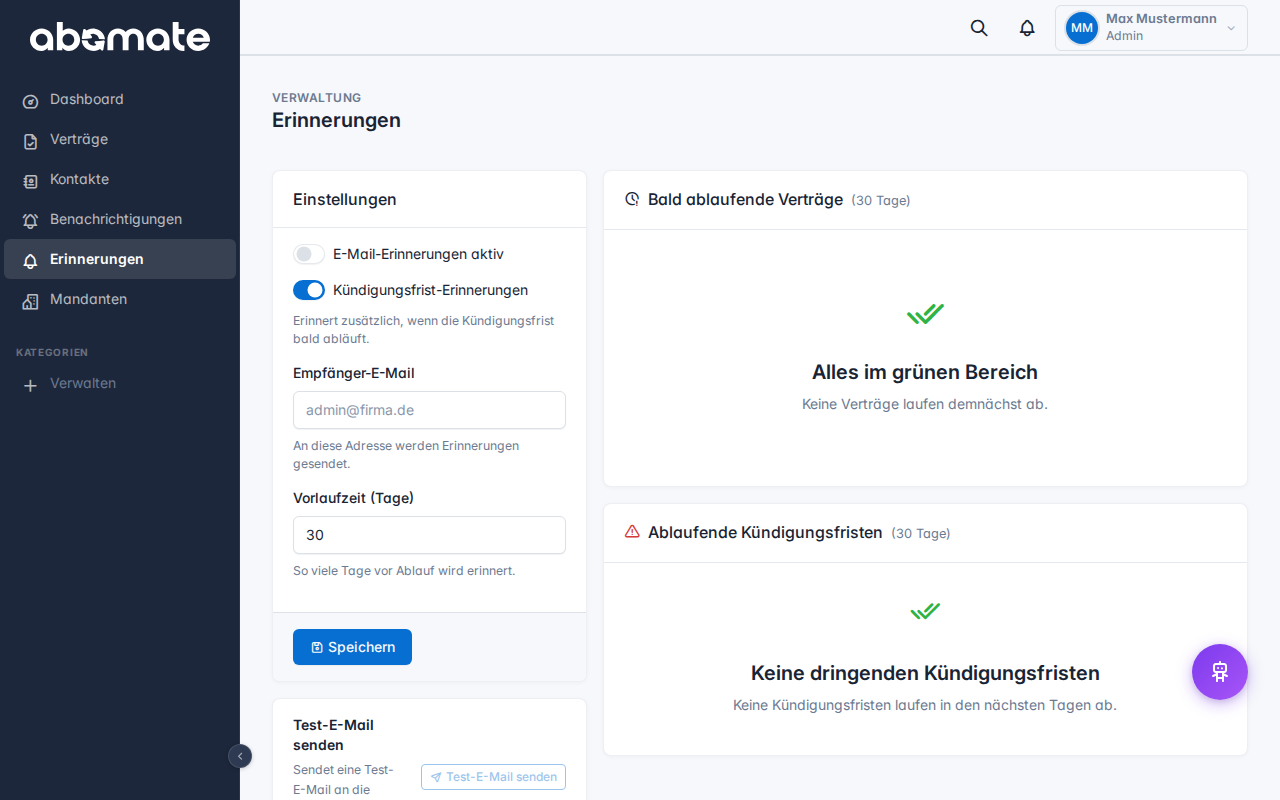Focus the Empfänger-E-Mail input field
The height and width of the screenshot is (800, 1280).
coord(429,410)
